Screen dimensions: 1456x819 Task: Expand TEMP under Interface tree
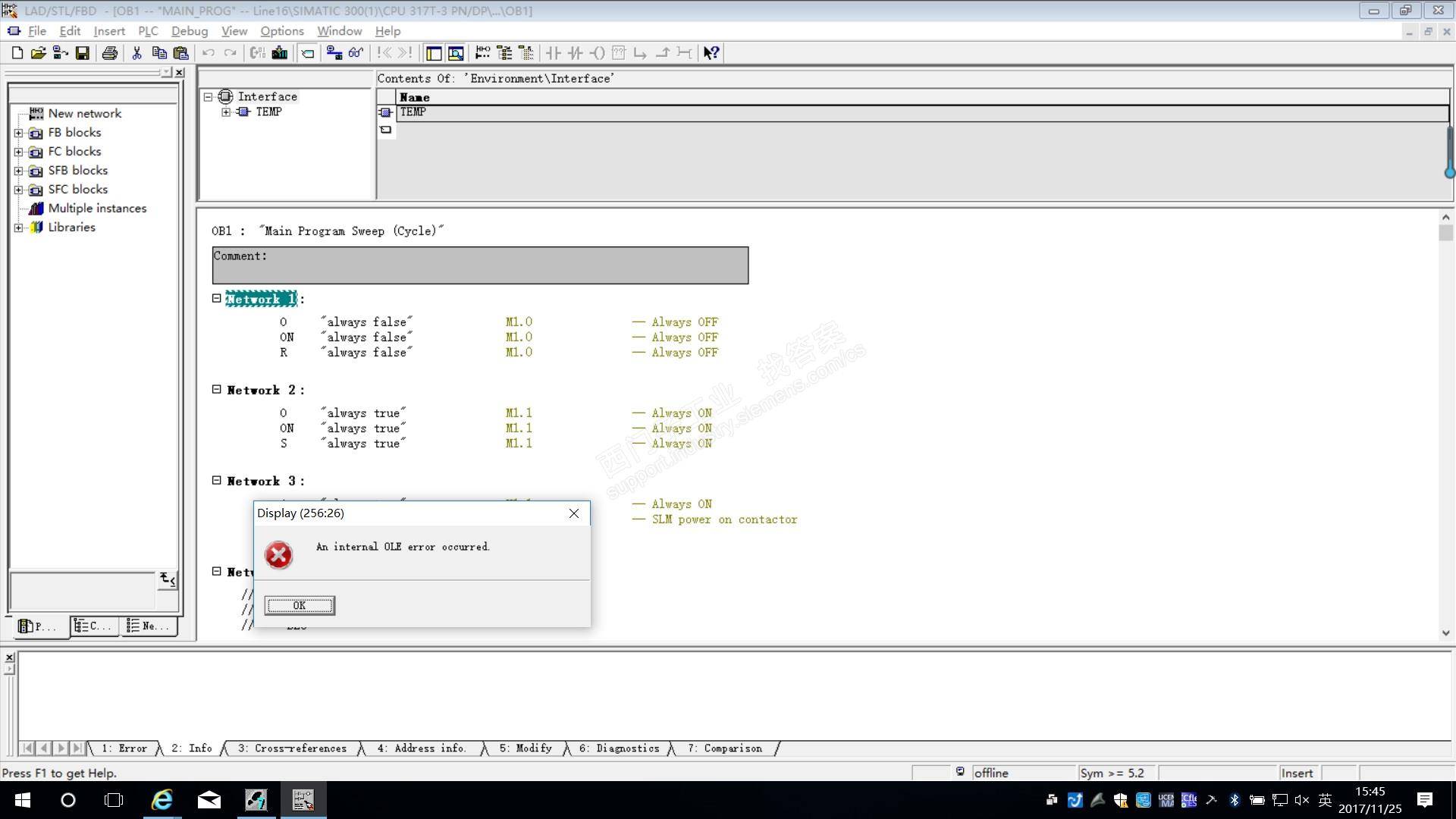pos(226,112)
